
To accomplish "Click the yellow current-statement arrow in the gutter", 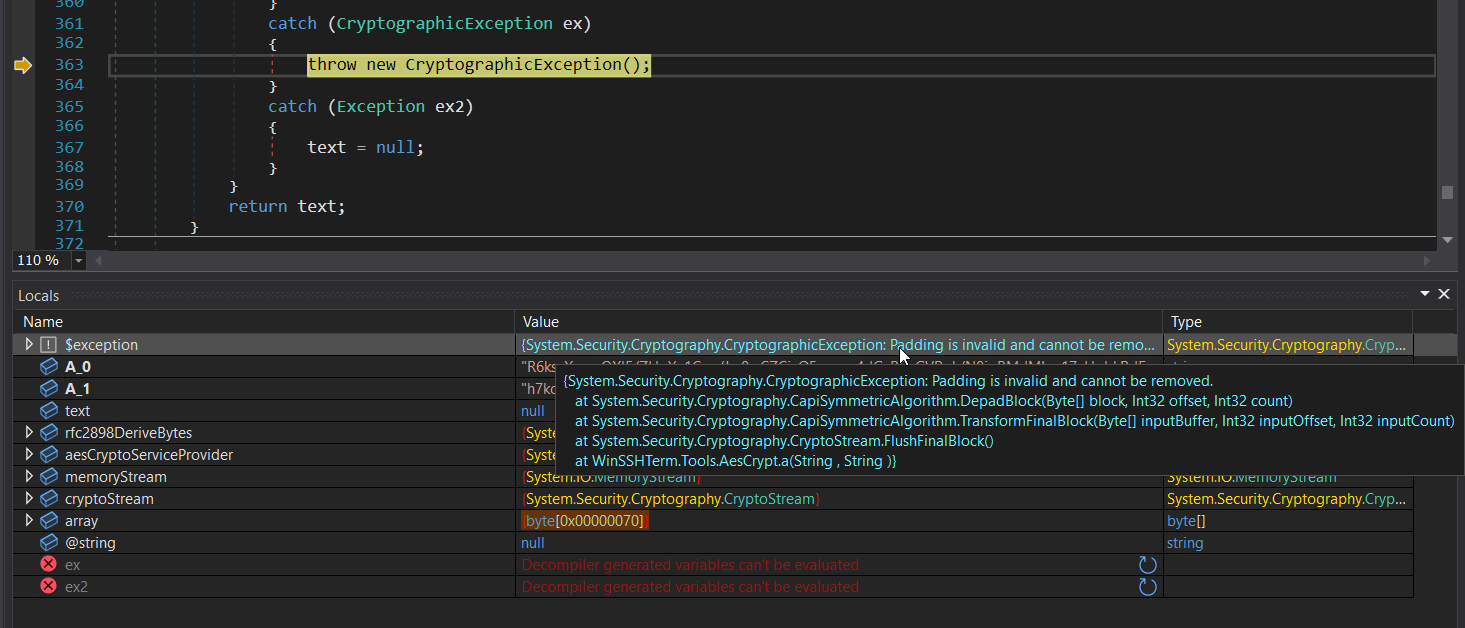I will click(22, 65).
